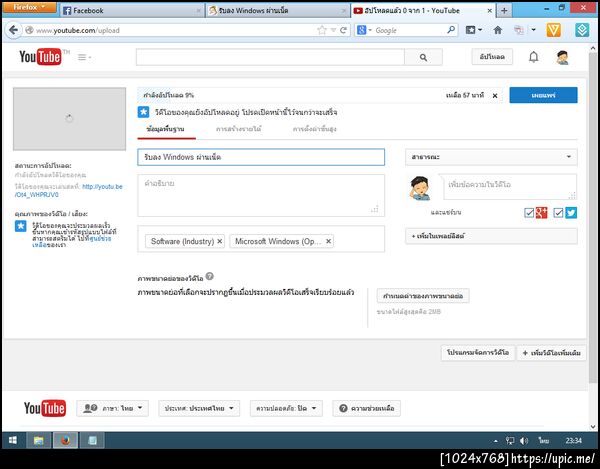Click the search magnifier button

tap(423, 57)
